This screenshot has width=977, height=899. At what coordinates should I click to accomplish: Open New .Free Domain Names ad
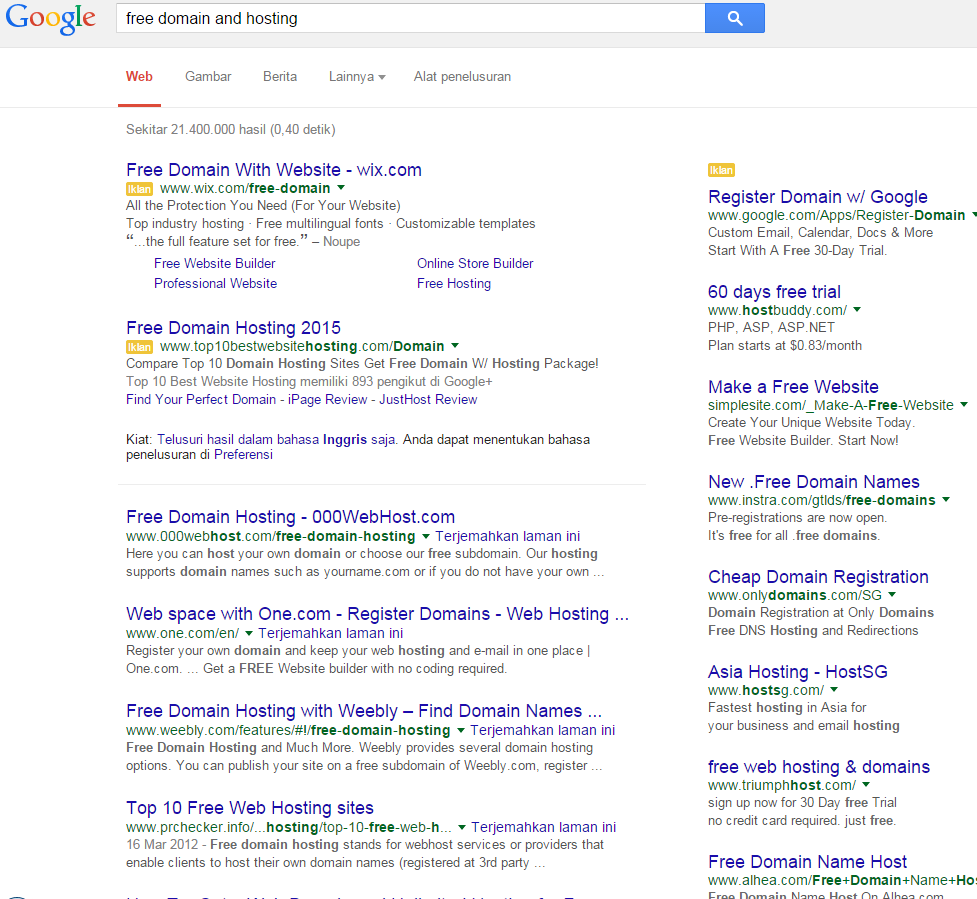[x=814, y=482]
